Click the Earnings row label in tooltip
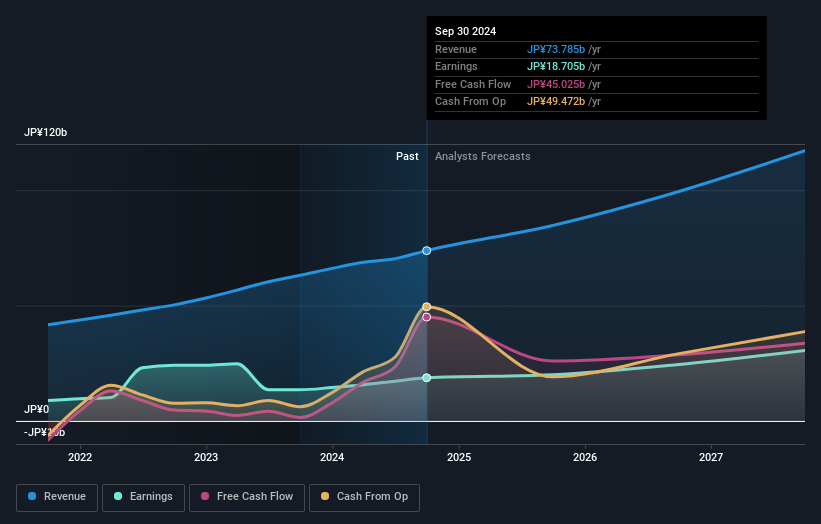 456,66
